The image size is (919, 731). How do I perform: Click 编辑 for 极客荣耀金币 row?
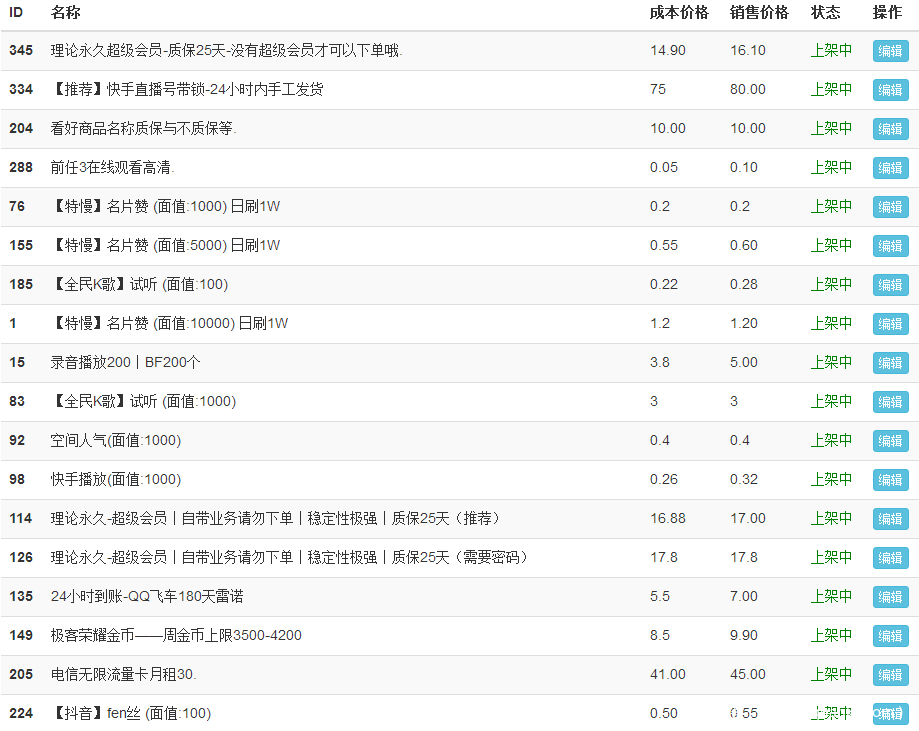890,636
